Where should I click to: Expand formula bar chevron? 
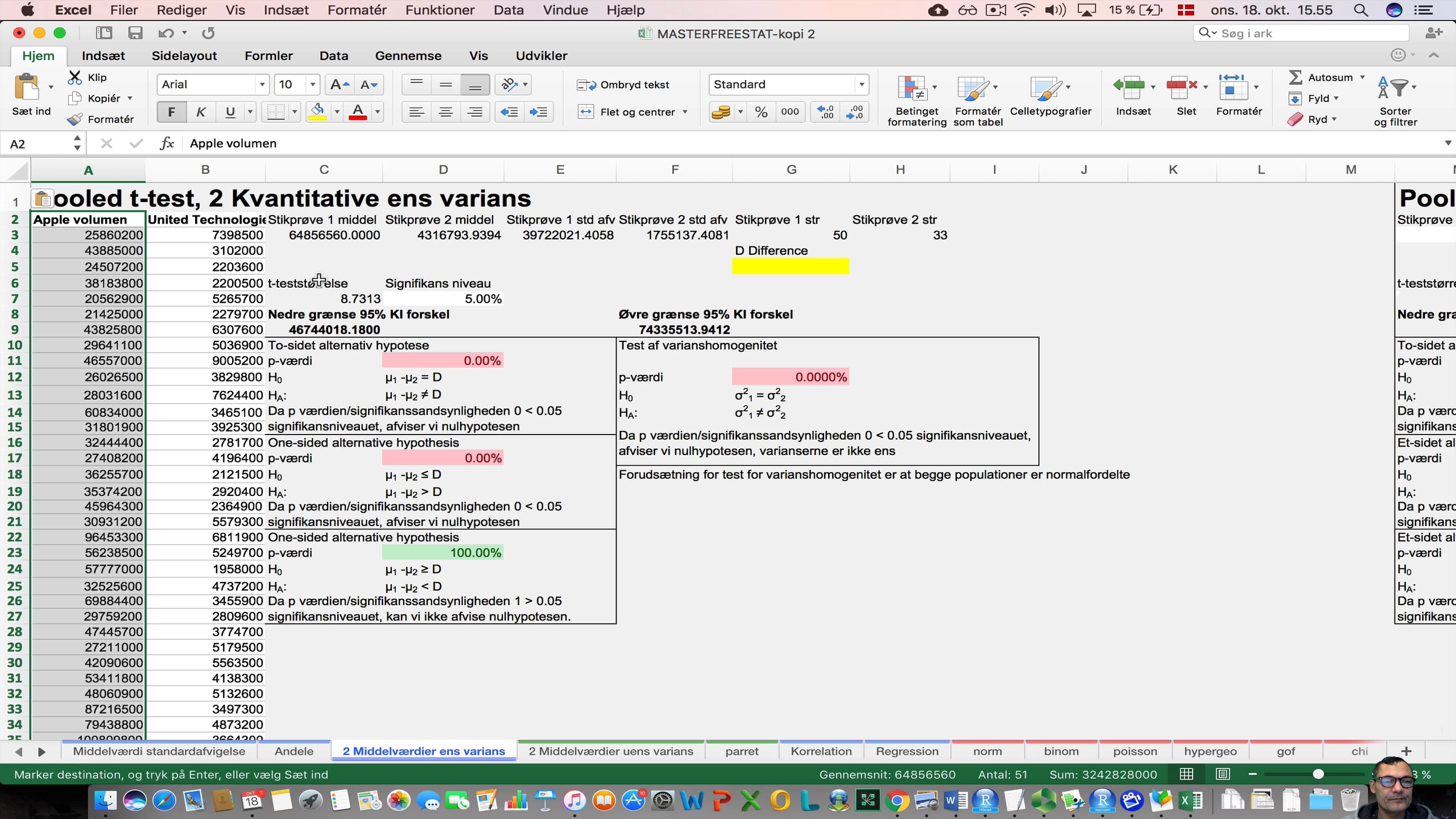tap(1448, 143)
